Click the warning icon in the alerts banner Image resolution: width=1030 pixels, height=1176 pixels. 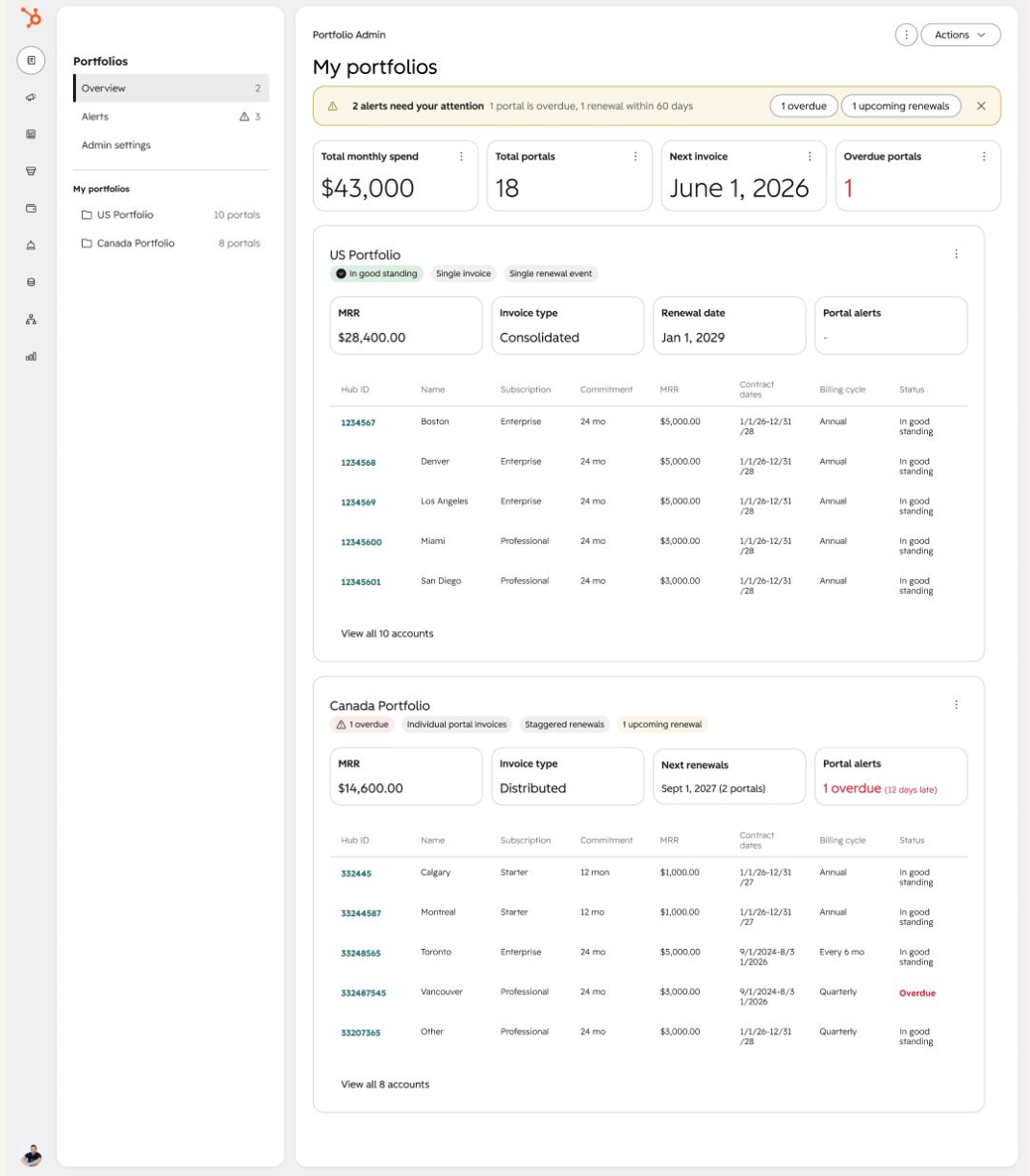333,106
